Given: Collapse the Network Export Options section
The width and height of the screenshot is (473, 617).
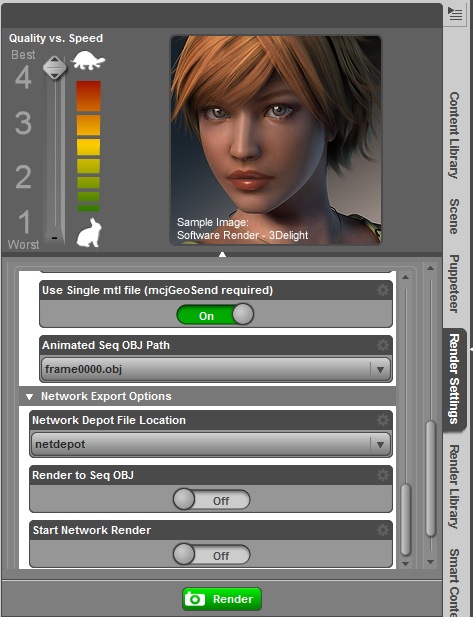Looking at the screenshot, I should (30, 397).
